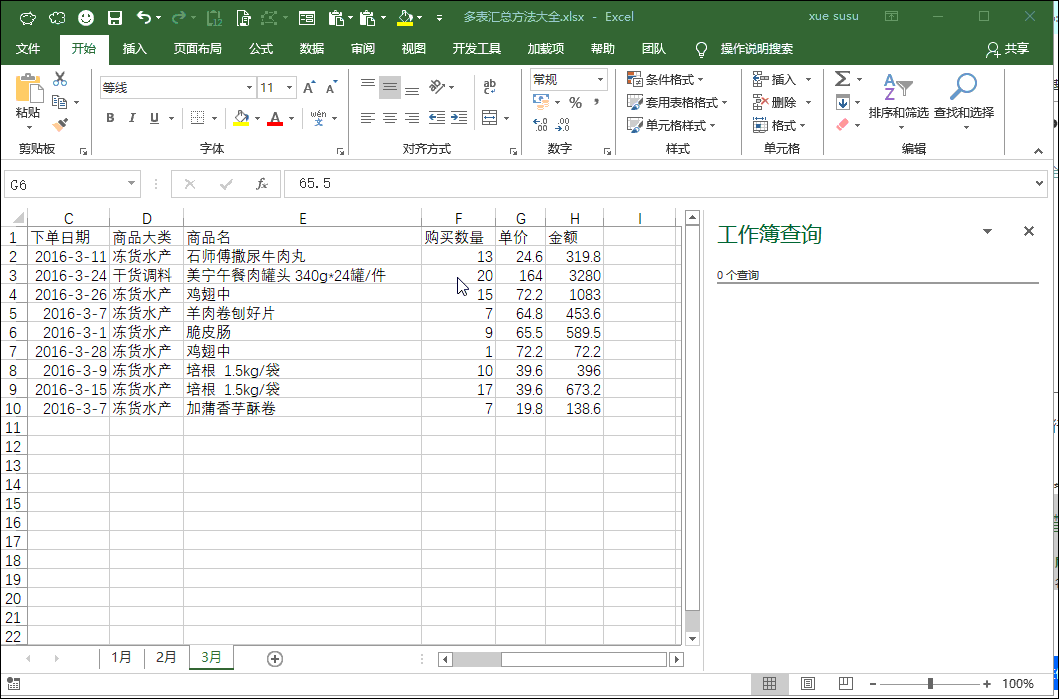Click Insert Function fx icon
1059x699 pixels.
click(x=262, y=184)
